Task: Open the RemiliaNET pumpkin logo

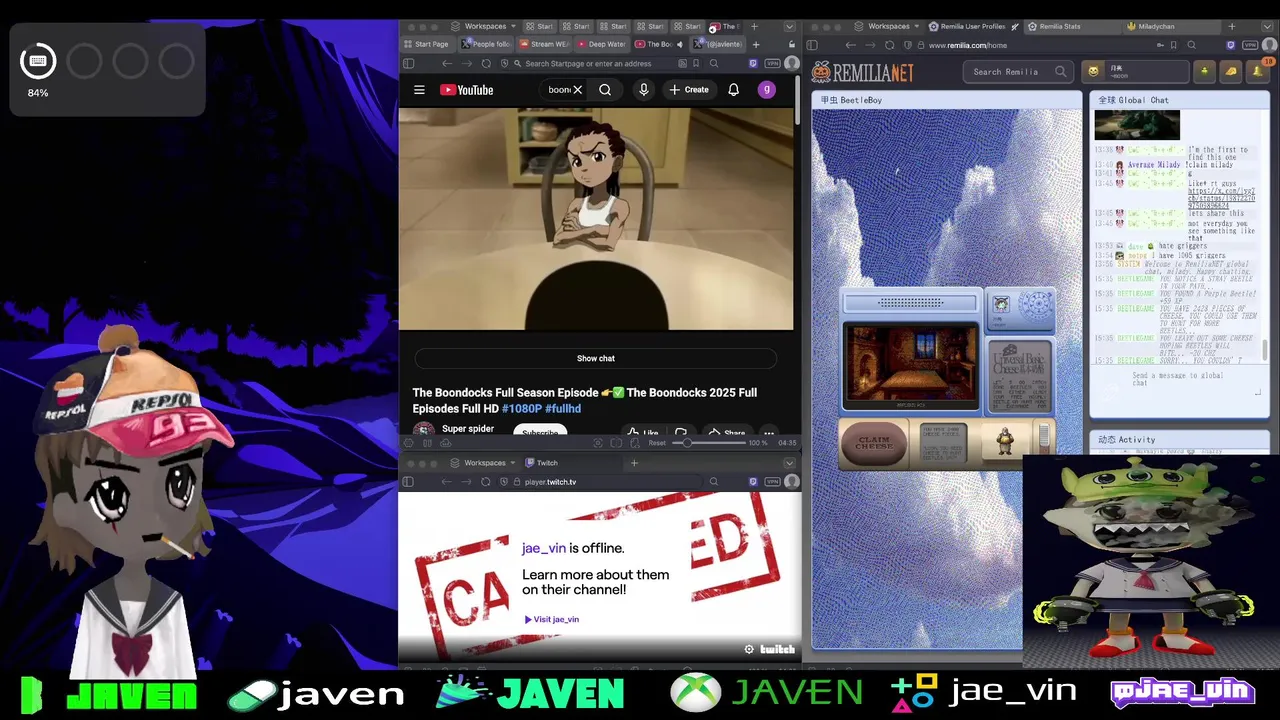Action: tap(862, 72)
